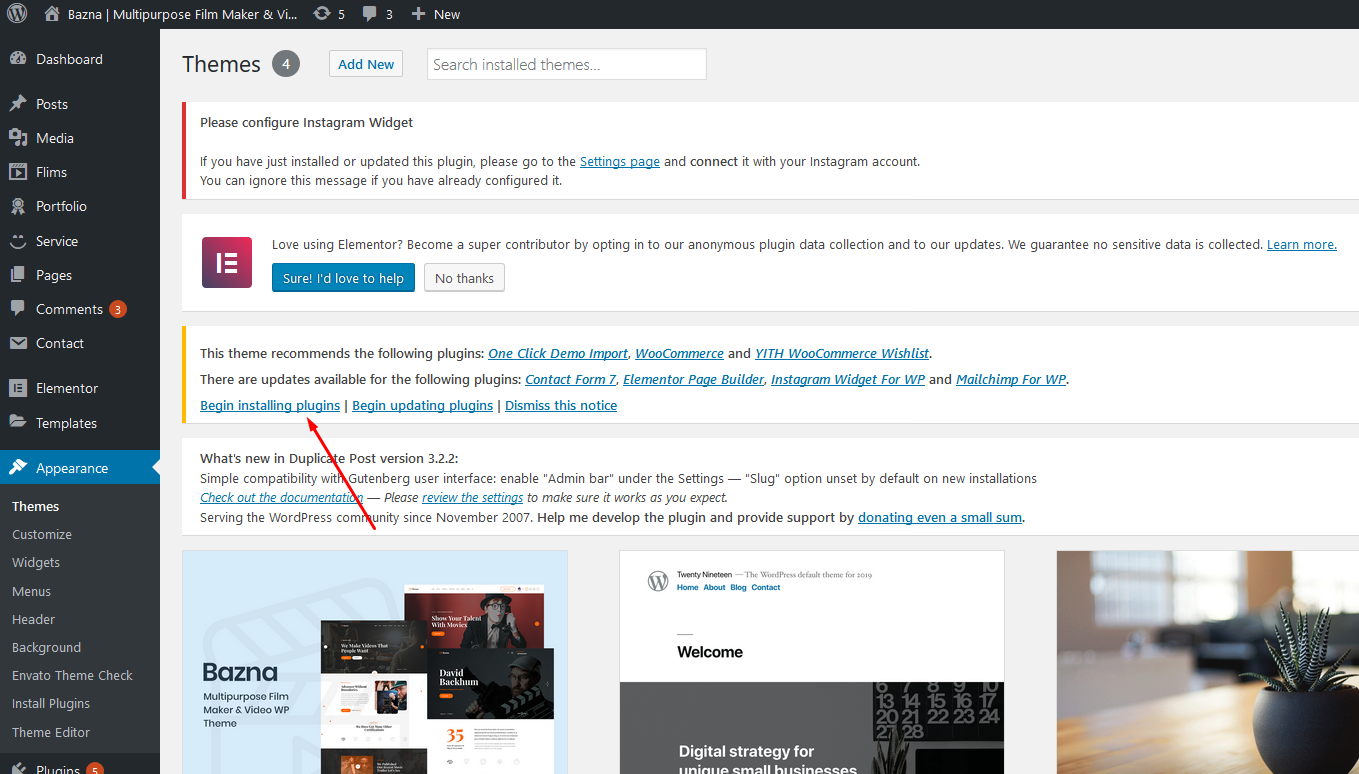The image size is (1359, 774).
Task: Click the Elementor icon in sidebar
Action: tap(18, 388)
